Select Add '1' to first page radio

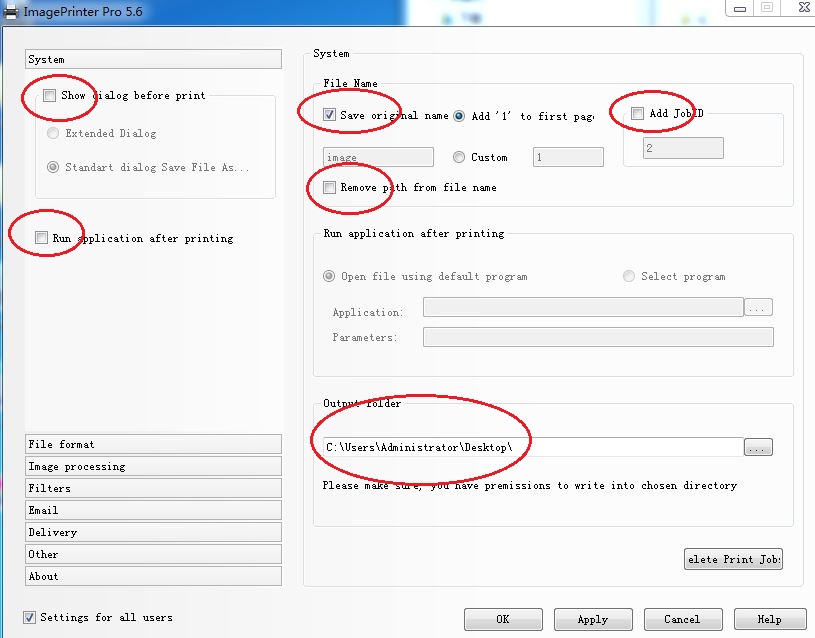[459, 116]
